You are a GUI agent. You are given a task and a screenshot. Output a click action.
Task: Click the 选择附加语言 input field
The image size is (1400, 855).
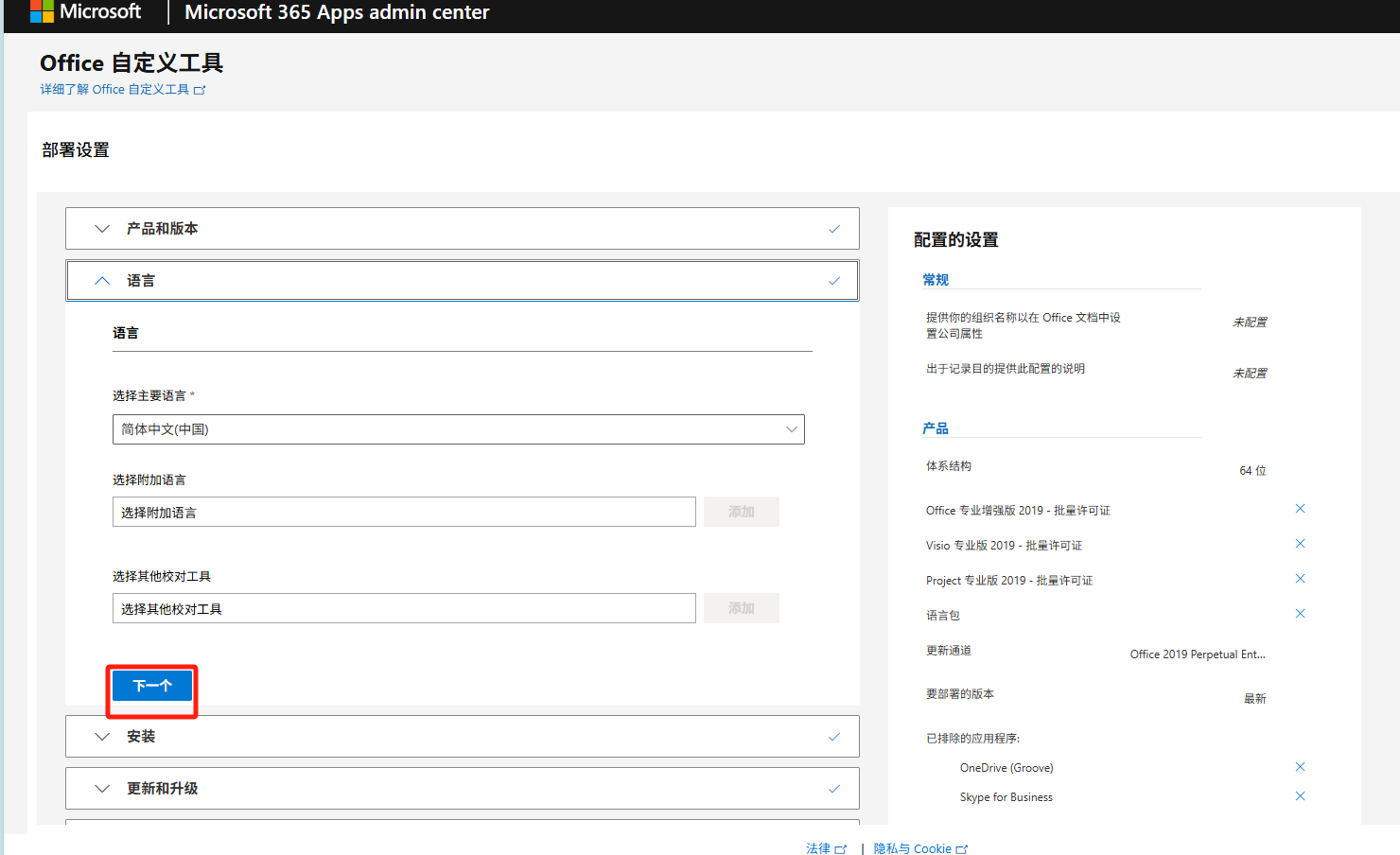(404, 512)
